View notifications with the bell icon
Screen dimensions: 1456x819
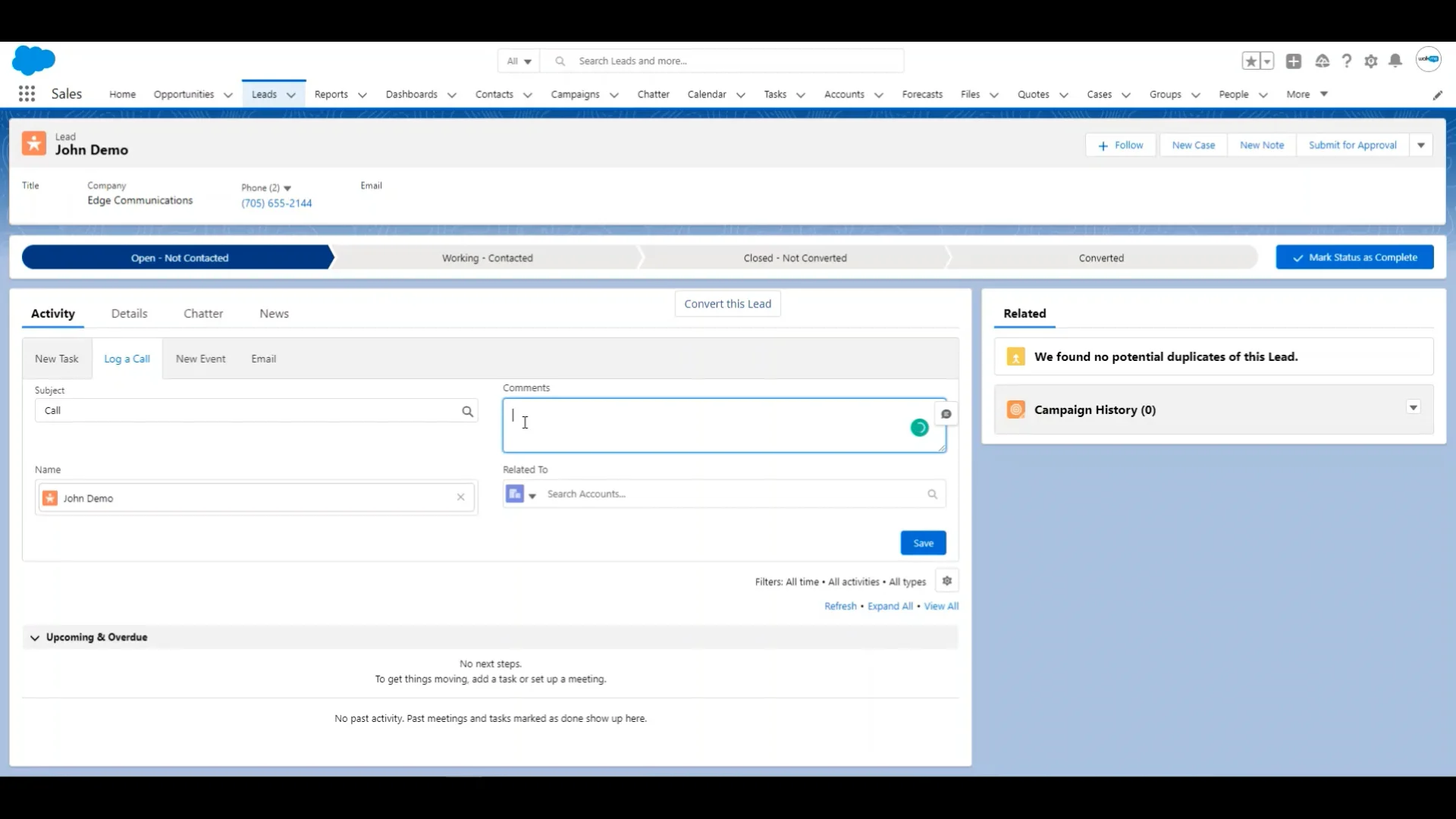click(x=1395, y=61)
